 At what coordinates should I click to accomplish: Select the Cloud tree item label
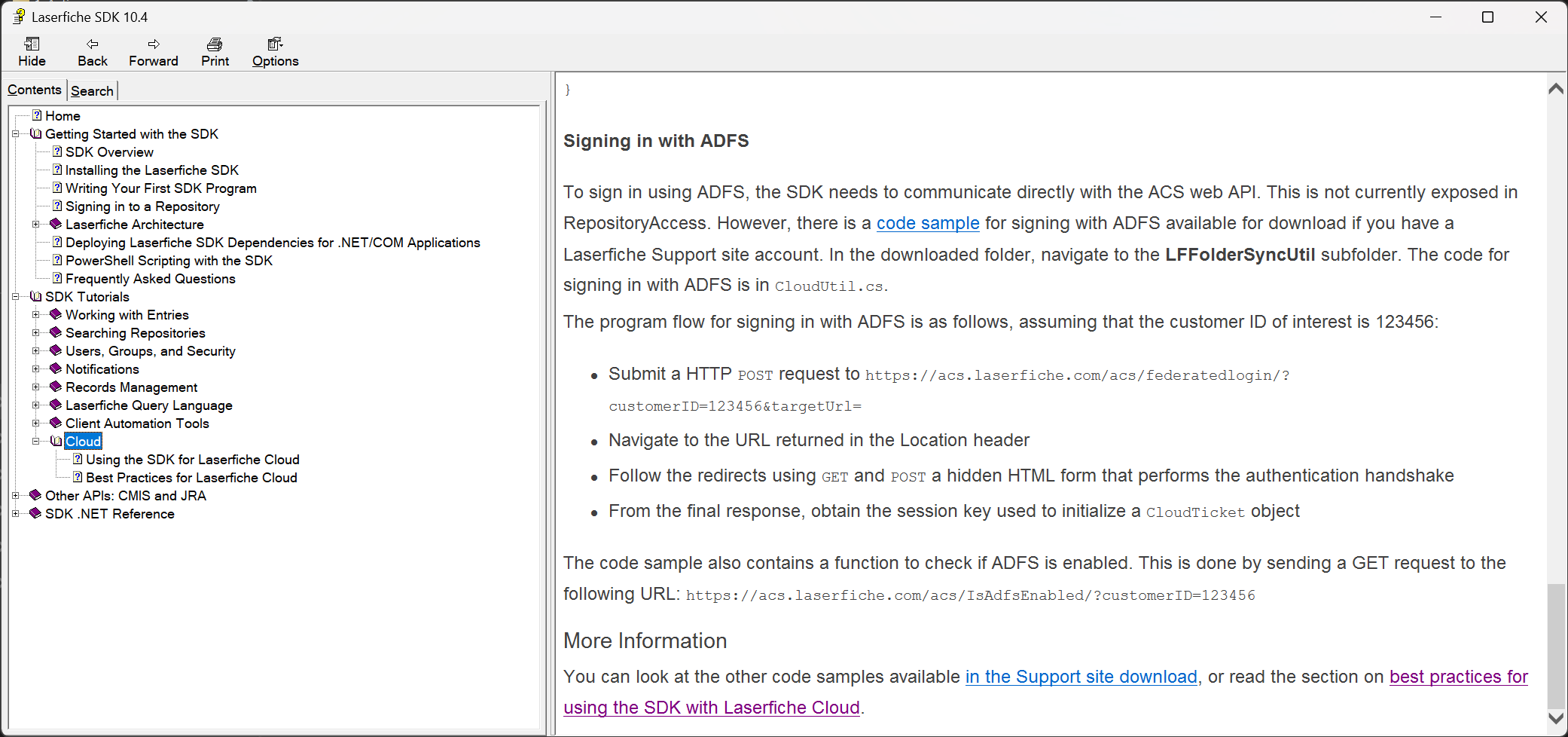tap(83, 442)
